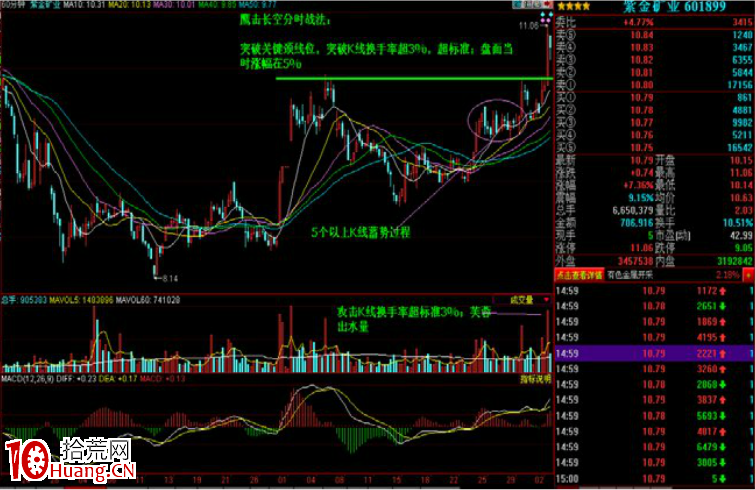Click the red square button right of 2.18%
This screenshot has width=755, height=490.
(748, 275)
